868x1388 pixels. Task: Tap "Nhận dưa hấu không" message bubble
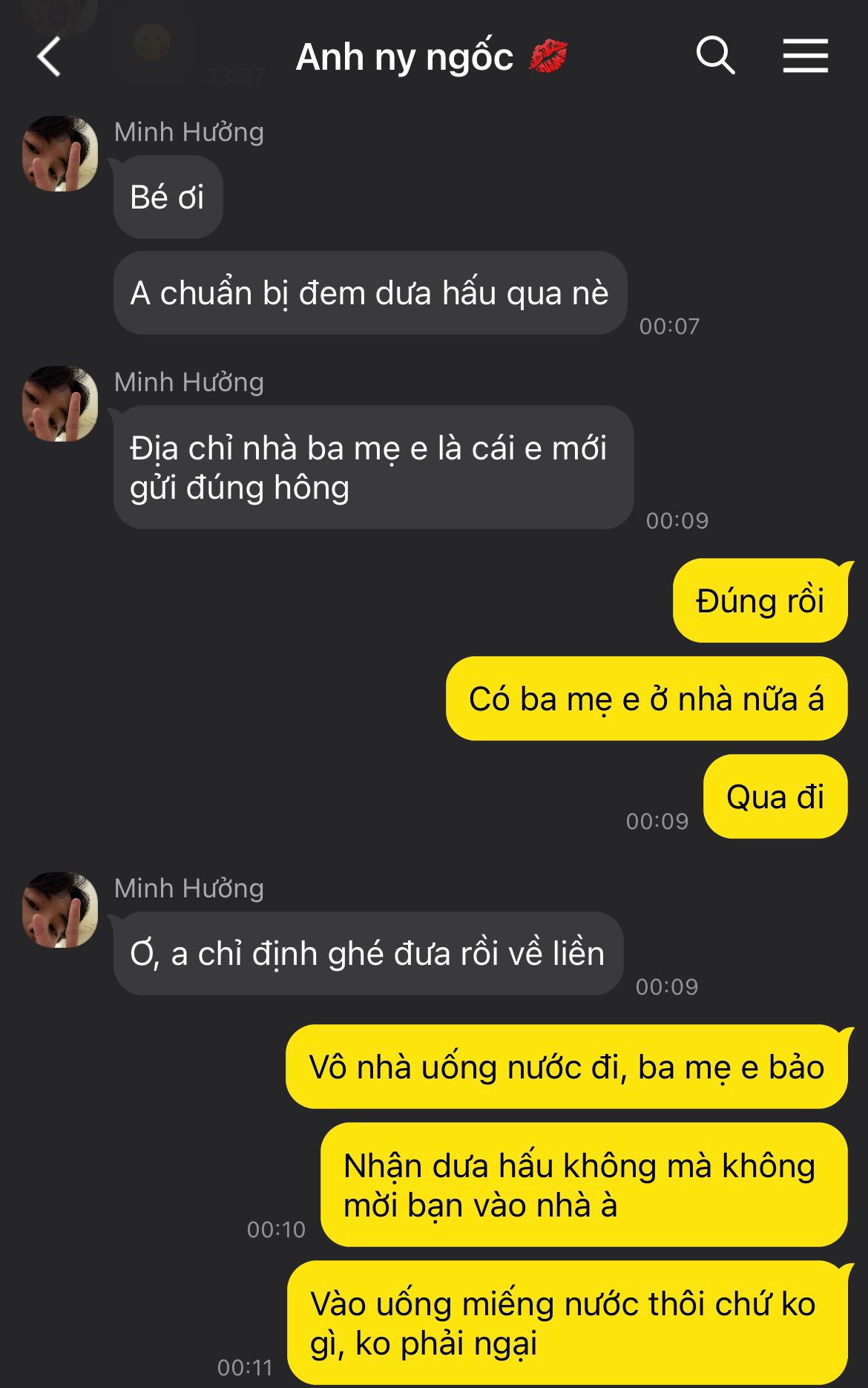point(584,1185)
